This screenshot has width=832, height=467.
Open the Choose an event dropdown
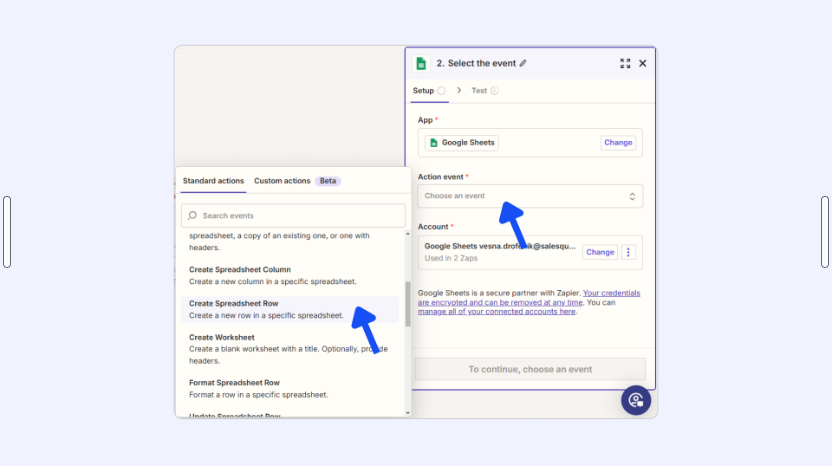(530, 196)
